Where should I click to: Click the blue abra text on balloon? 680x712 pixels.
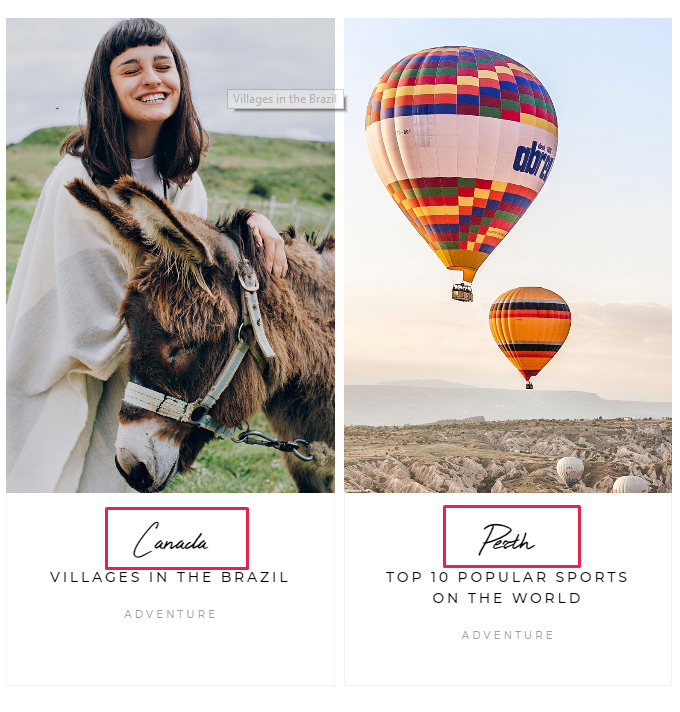coord(534,161)
